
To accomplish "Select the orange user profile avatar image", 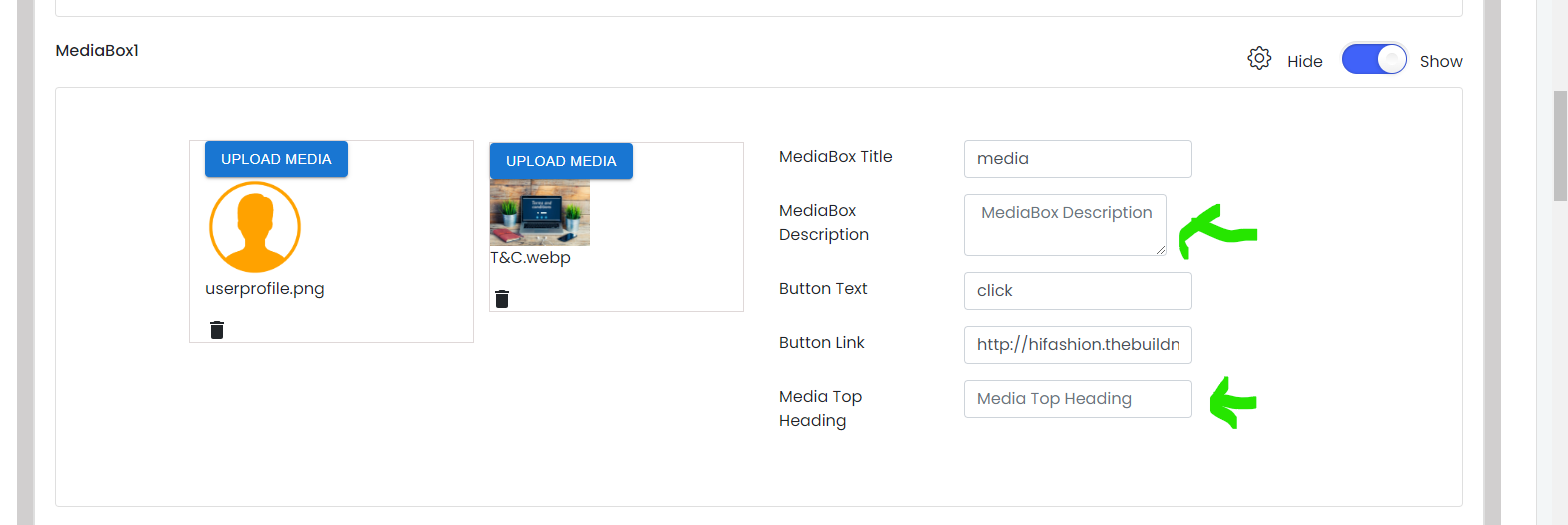I will pyautogui.click(x=255, y=227).
